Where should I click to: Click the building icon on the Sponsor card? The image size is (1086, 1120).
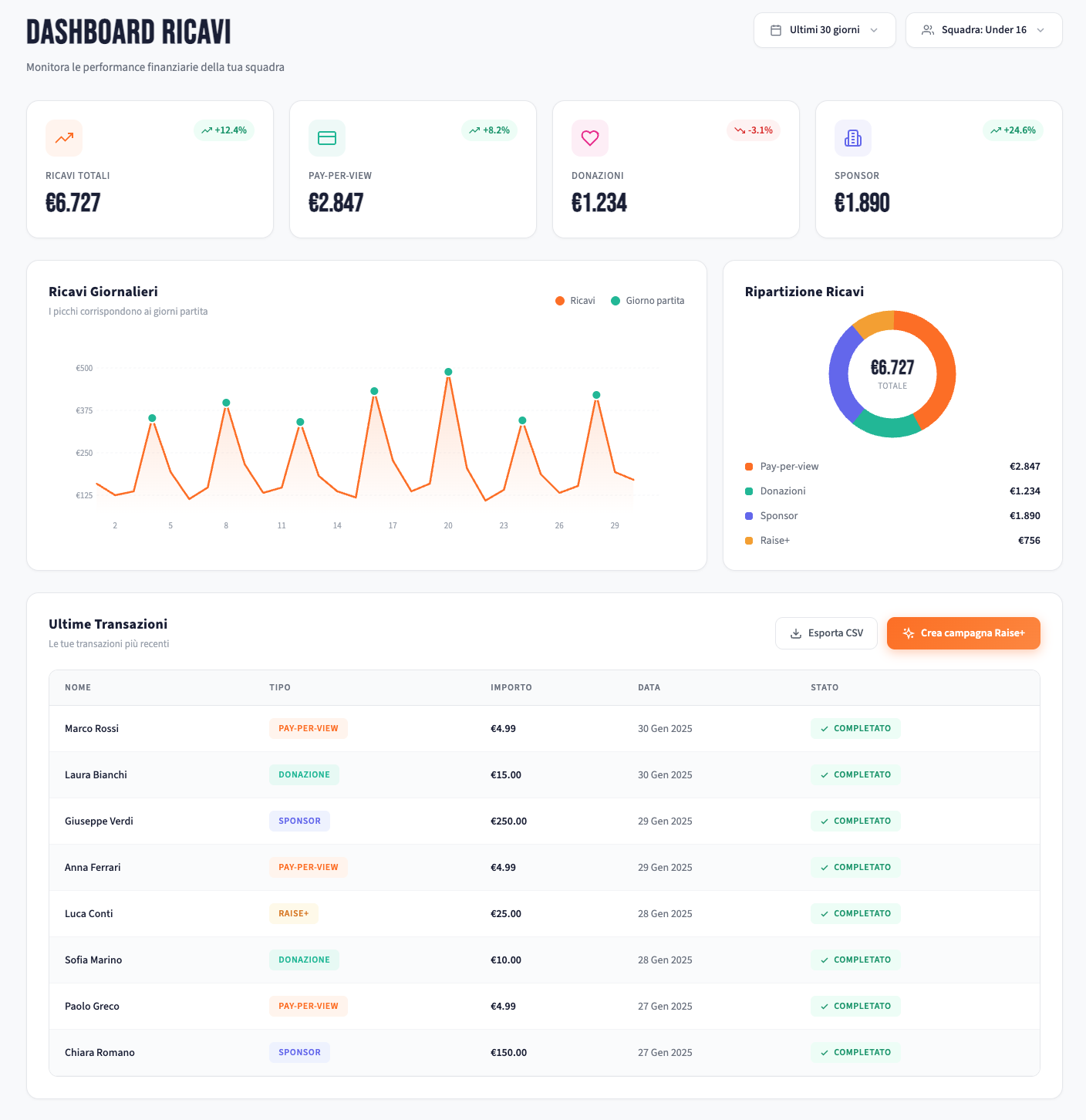[x=853, y=138]
